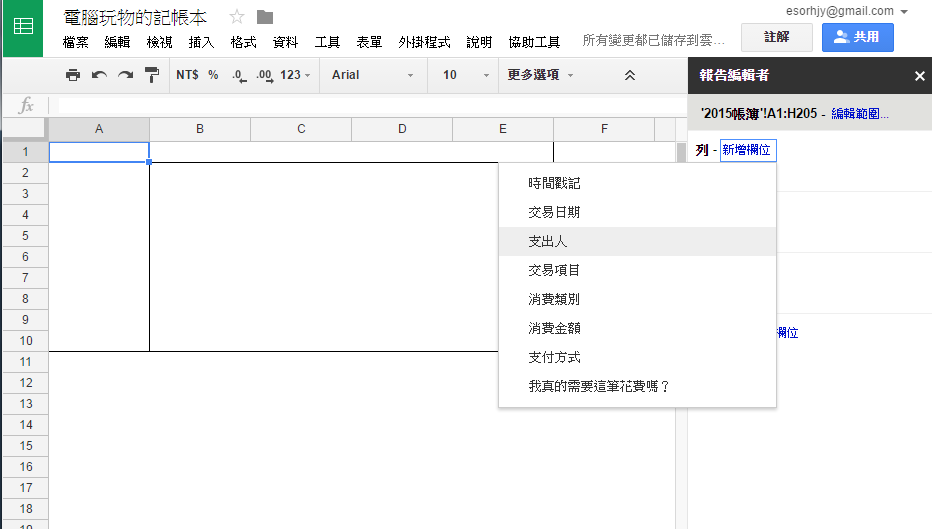
Task: Click the formula bar input
Action: [372, 106]
